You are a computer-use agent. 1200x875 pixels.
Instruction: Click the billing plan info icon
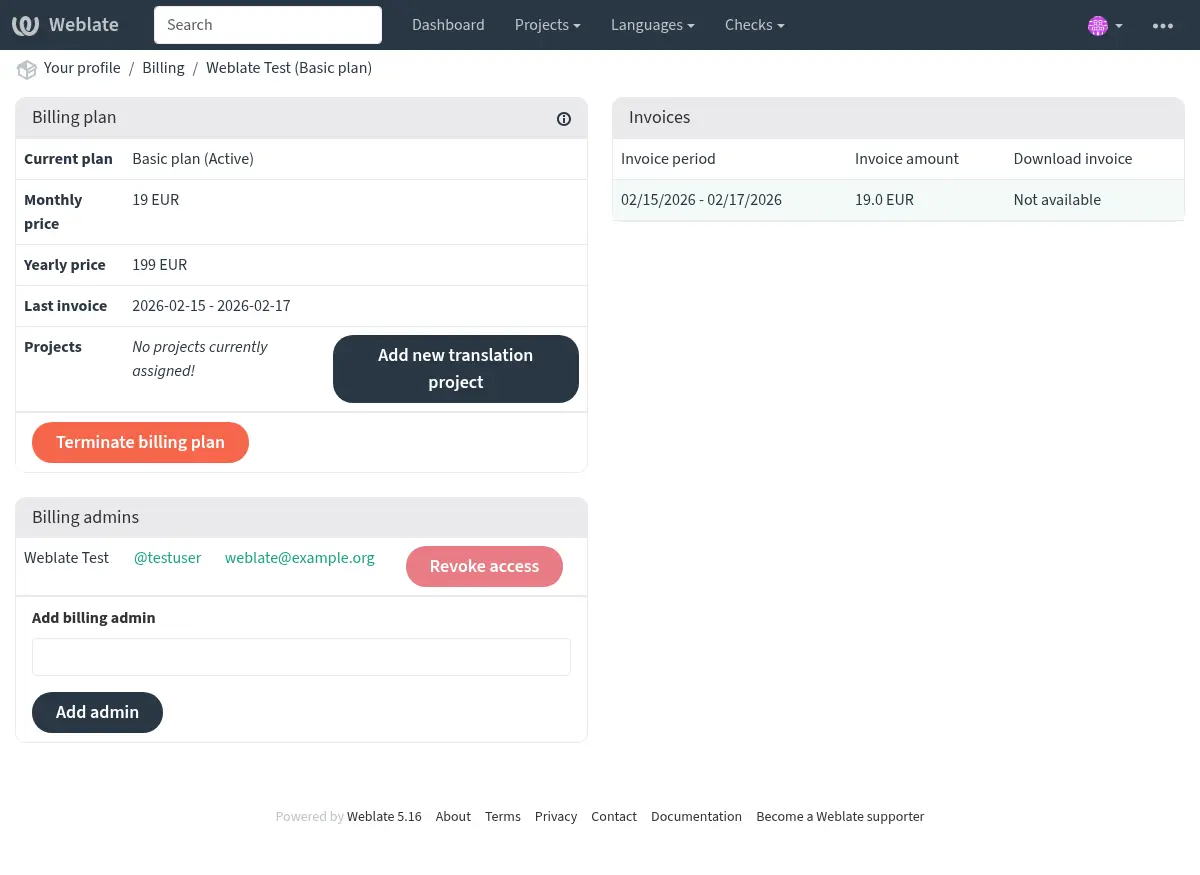pos(564,119)
